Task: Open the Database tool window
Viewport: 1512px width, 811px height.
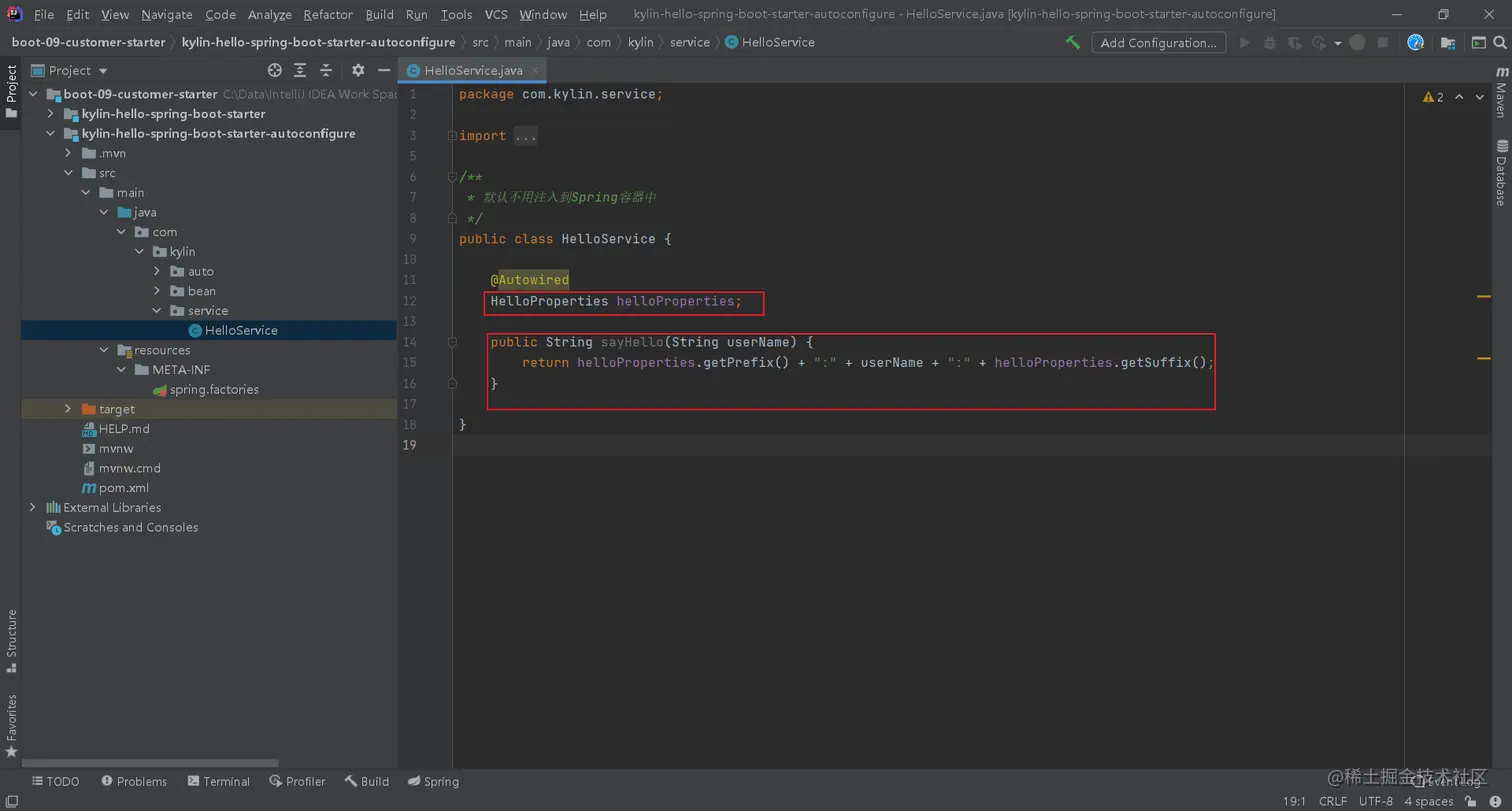Action: click(x=1501, y=172)
